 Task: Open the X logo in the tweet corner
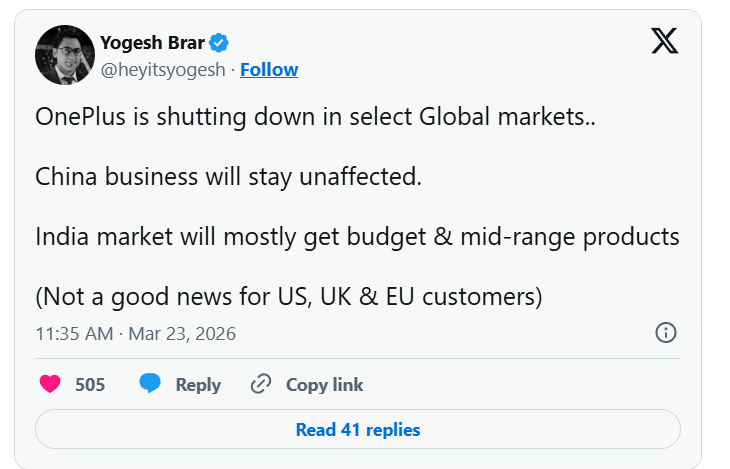(x=664, y=40)
